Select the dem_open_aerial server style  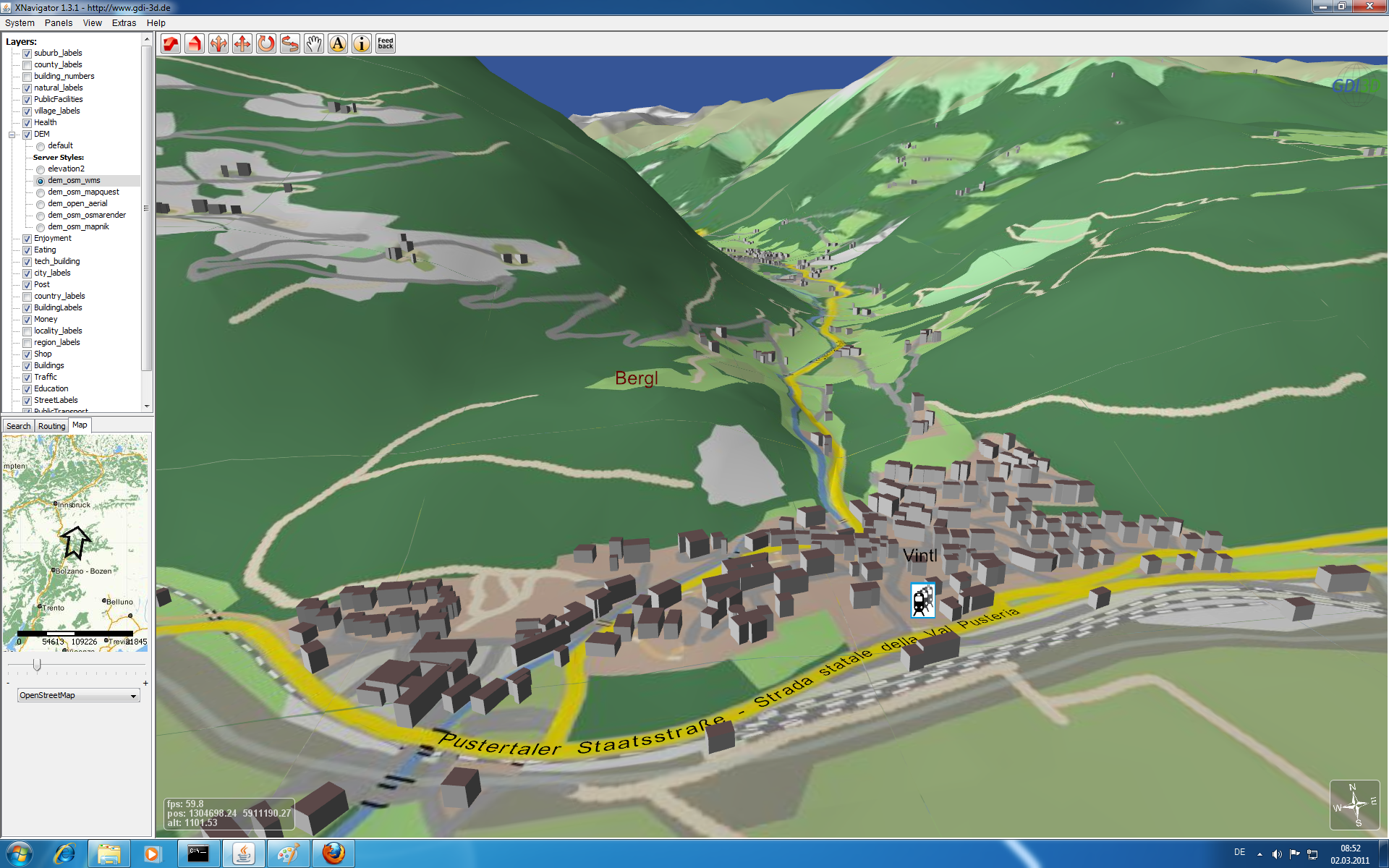point(41,204)
